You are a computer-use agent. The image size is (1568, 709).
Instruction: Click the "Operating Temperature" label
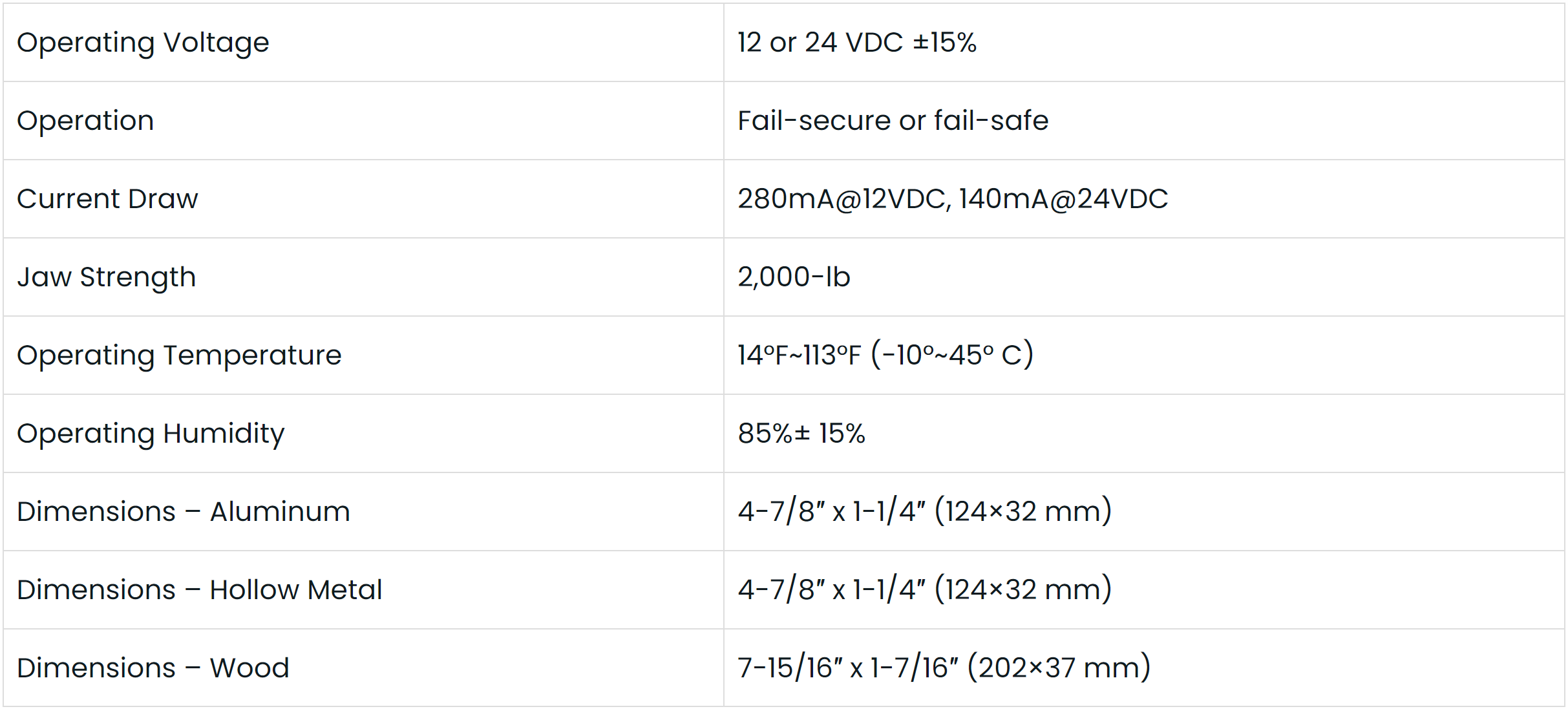pyautogui.click(x=179, y=355)
